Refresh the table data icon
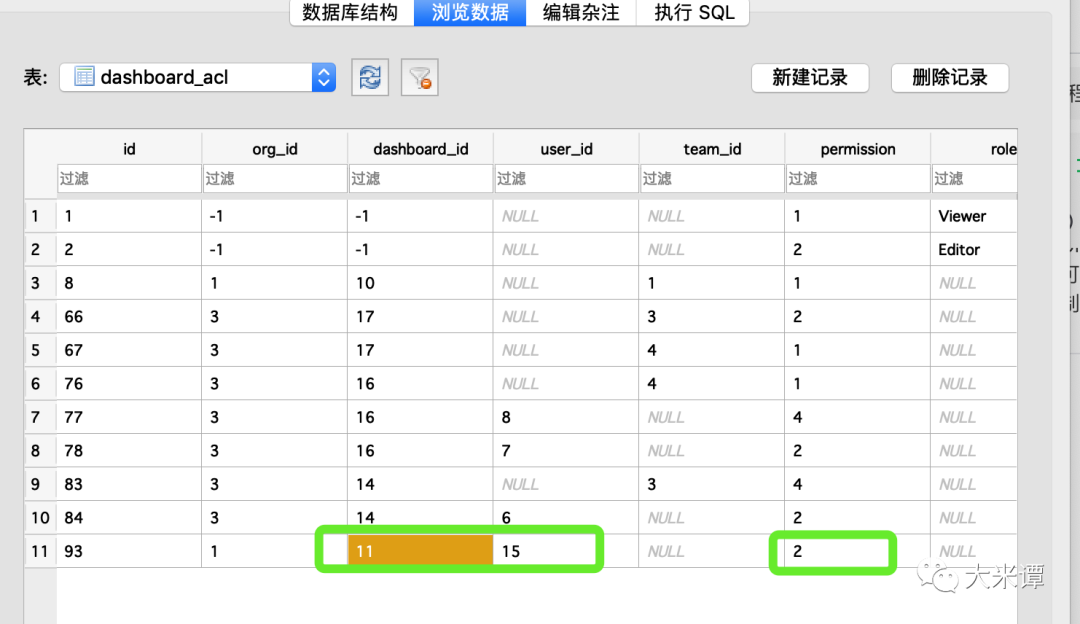 [370, 77]
